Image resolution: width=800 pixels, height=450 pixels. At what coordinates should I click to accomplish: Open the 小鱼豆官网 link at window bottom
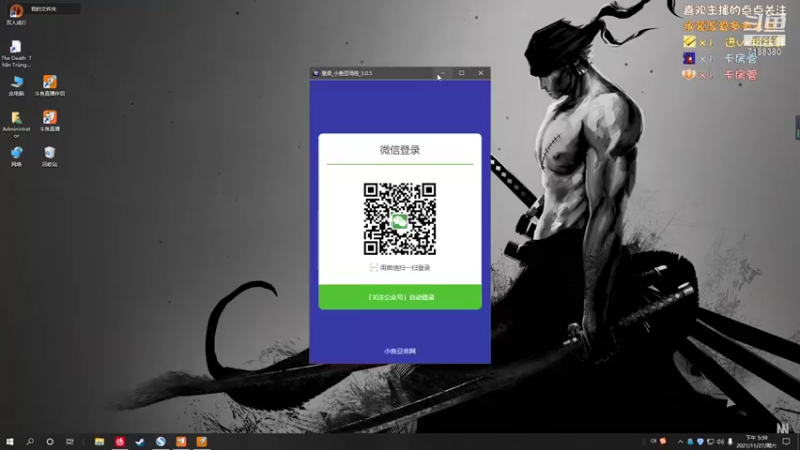click(400, 351)
